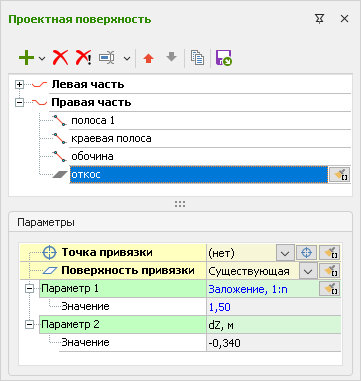Click the green plus add icon
The width and height of the screenshot is (361, 381).
tap(26, 58)
